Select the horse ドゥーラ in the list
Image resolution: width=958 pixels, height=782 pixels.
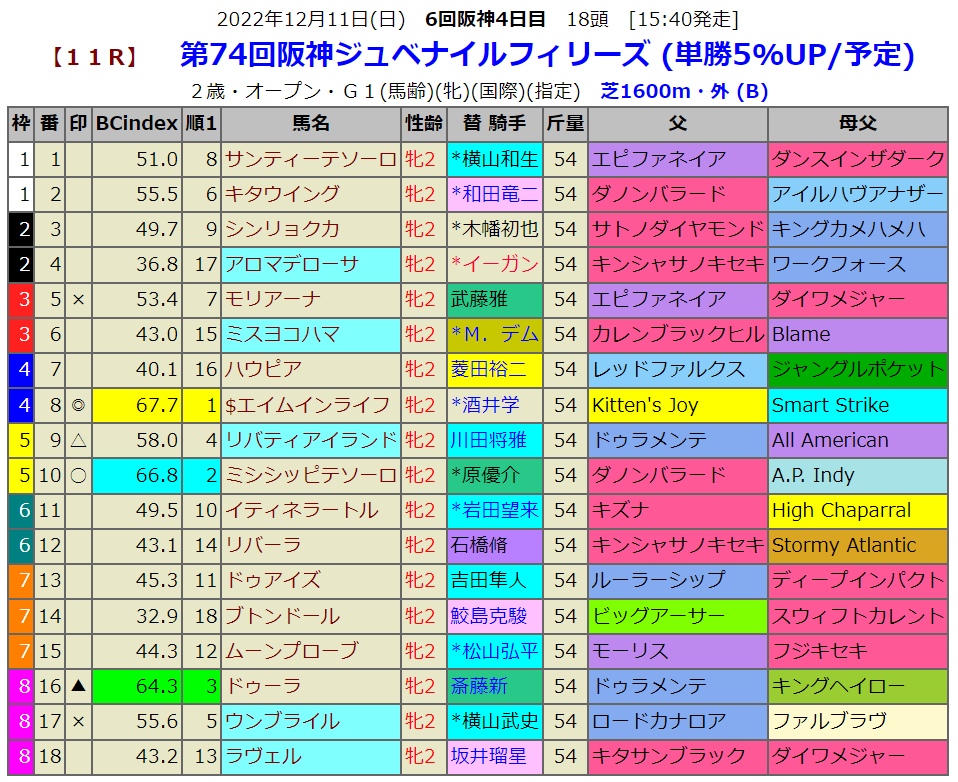pyautogui.click(x=311, y=686)
